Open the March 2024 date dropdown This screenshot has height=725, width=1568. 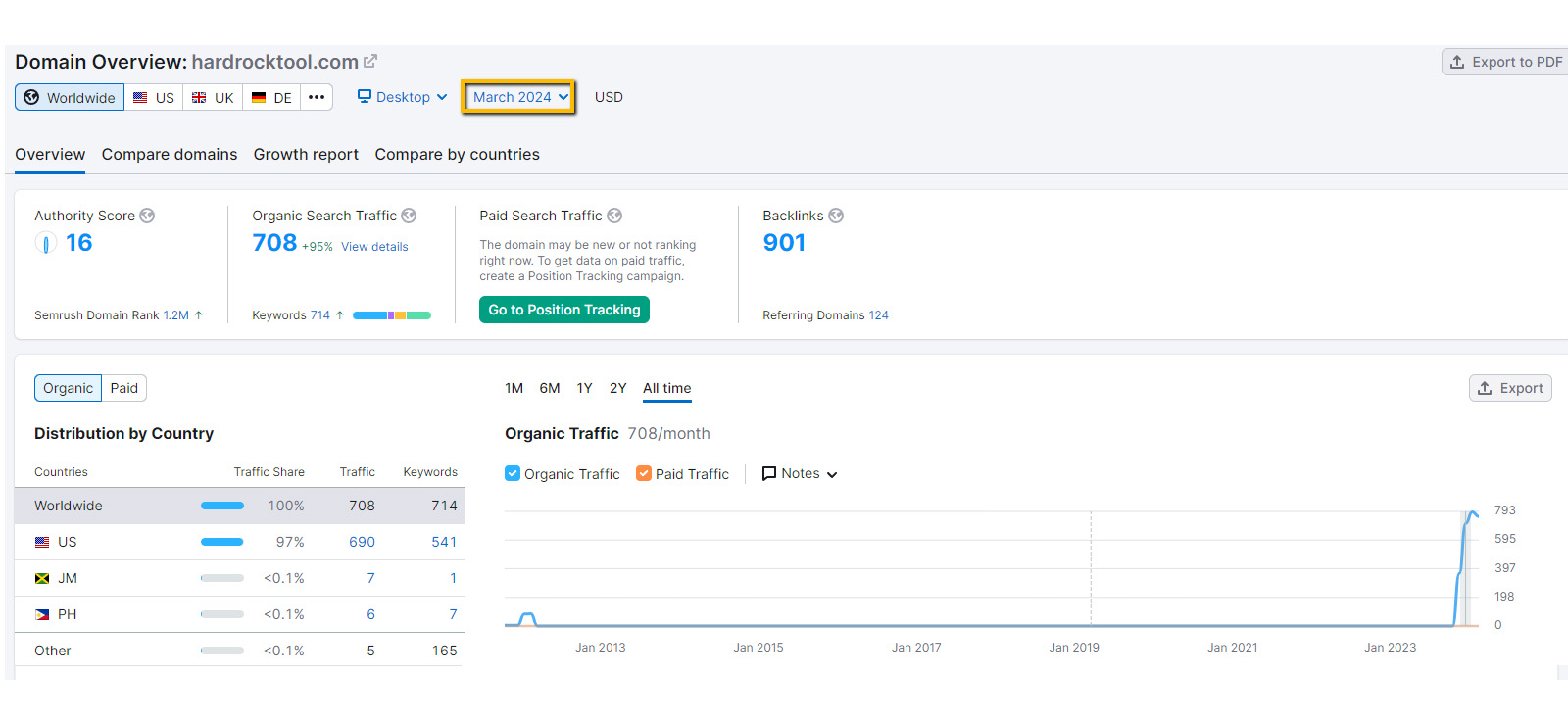[x=519, y=97]
